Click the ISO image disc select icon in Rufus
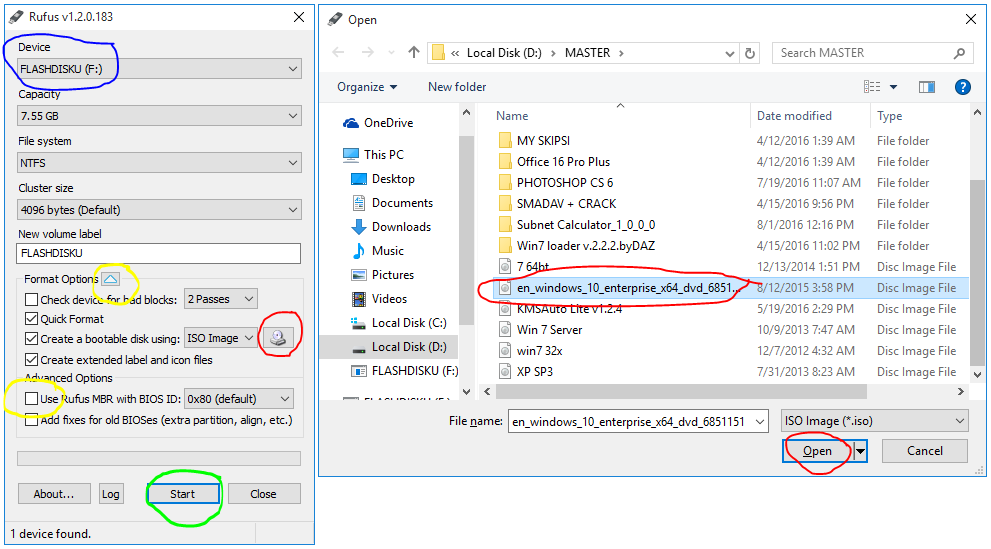Image resolution: width=991 pixels, height=549 pixels. point(278,338)
